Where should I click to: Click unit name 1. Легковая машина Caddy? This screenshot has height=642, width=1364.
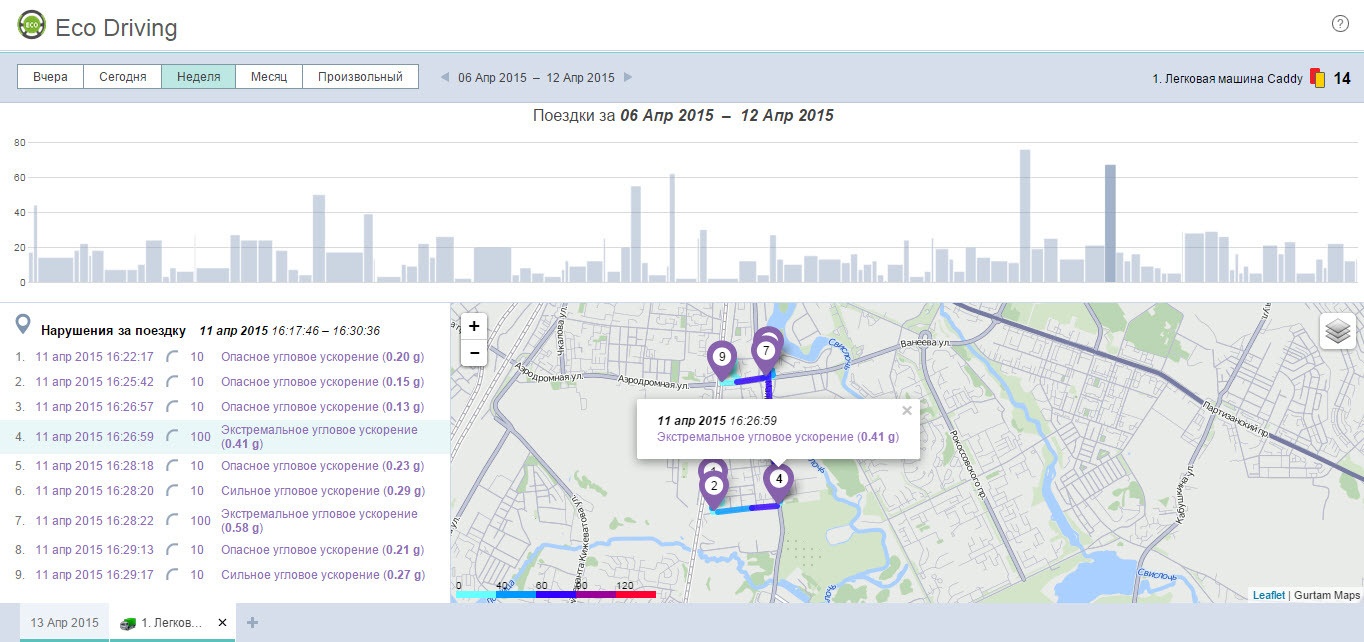[1227, 78]
